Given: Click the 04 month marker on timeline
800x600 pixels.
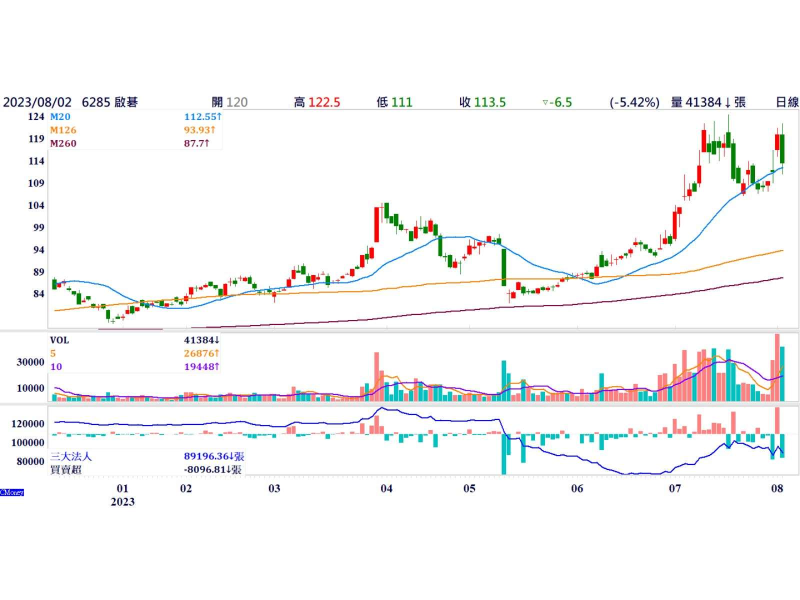Looking at the screenshot, I should click(386, 489).
